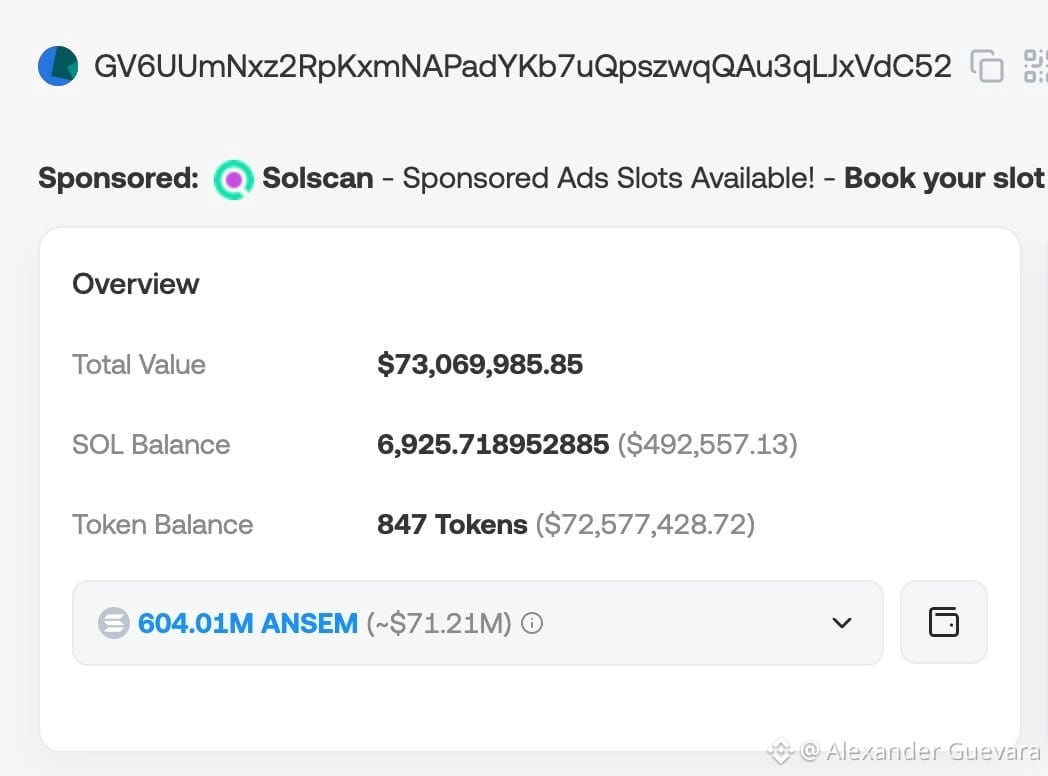The width and height of the screenshot is (1048, 776).
Task: Click the Solscan sponsored name link
Action: [x=317, y=178]
